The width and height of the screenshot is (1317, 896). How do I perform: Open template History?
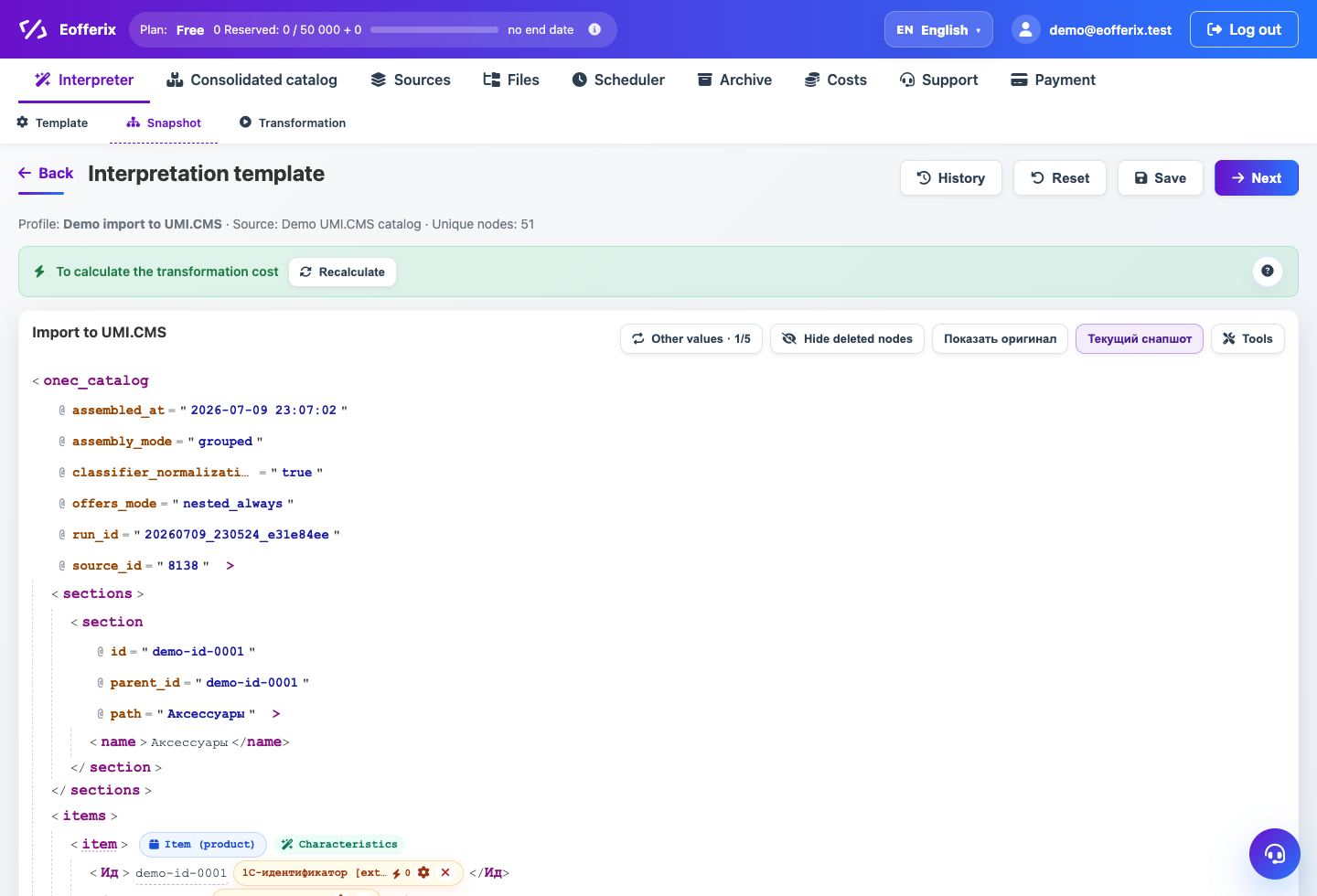click(951, 178)
